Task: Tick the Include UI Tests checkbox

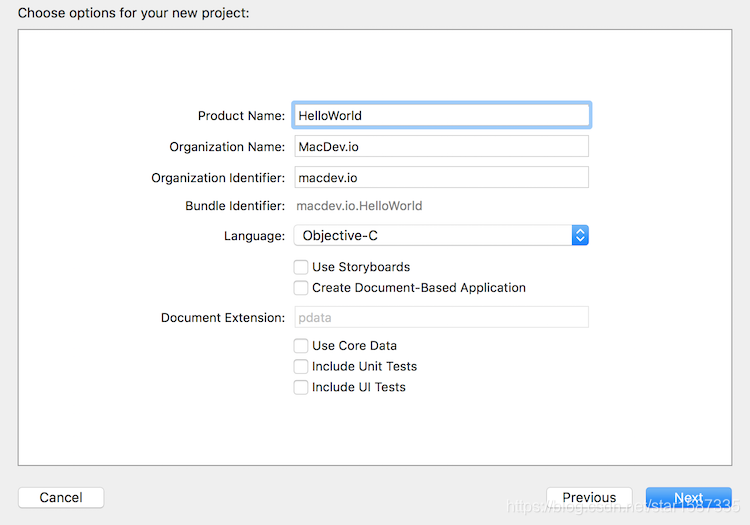Action: pyautogui.click(x=300, y=387)
